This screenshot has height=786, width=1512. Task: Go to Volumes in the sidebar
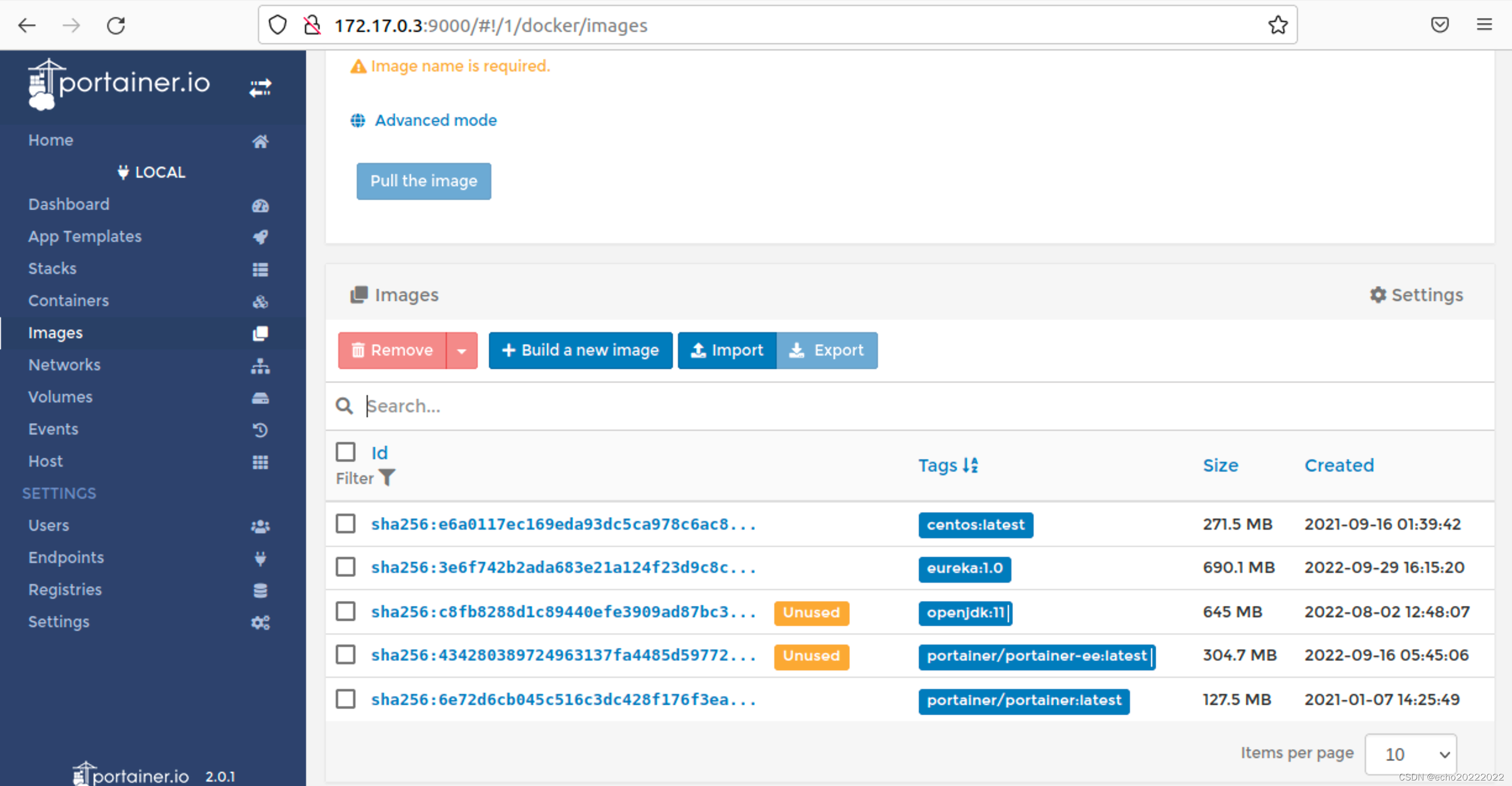point(60,397)
